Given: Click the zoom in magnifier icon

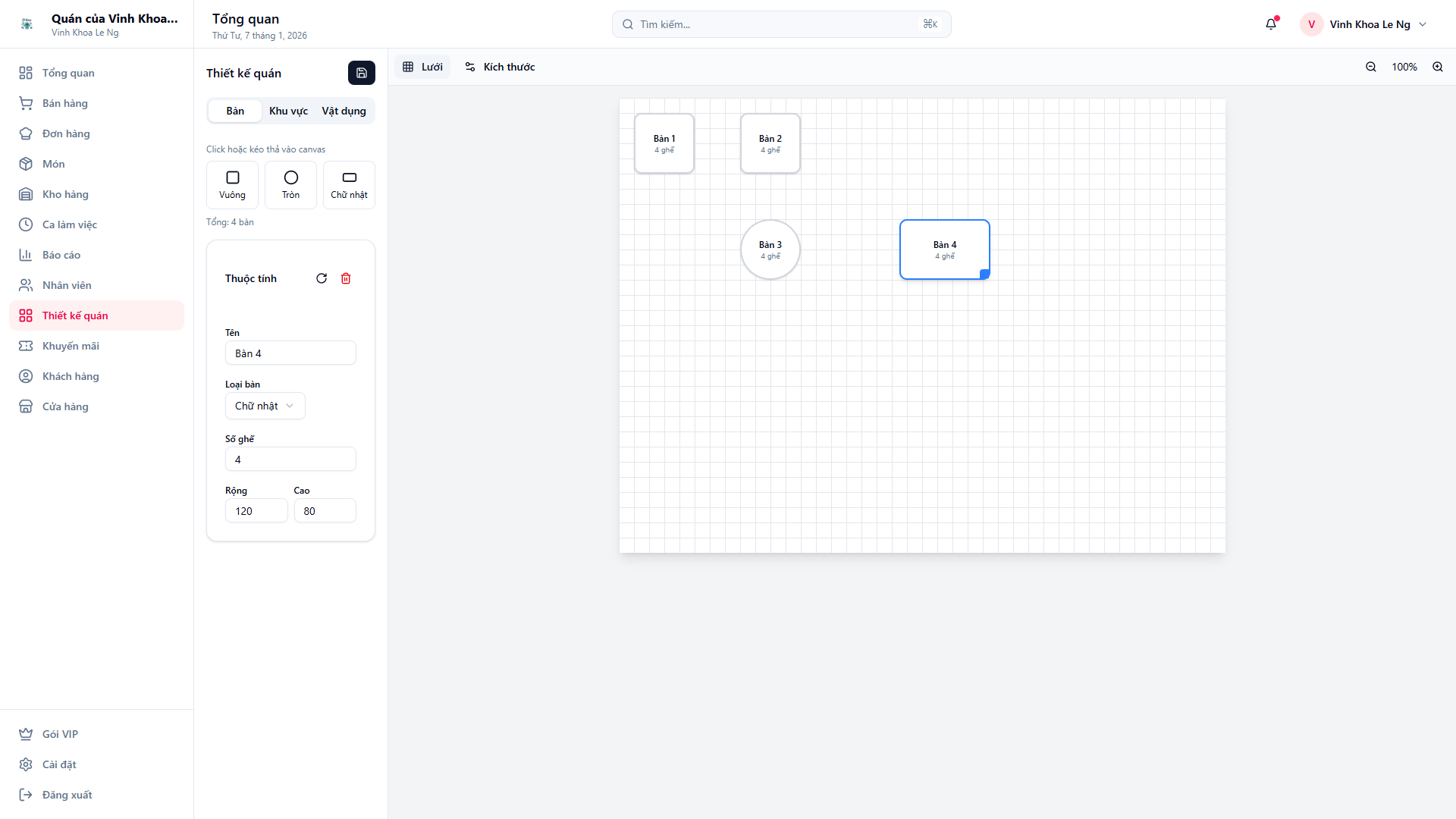Looking at the screenshot, I should [x=1438, y=67].
